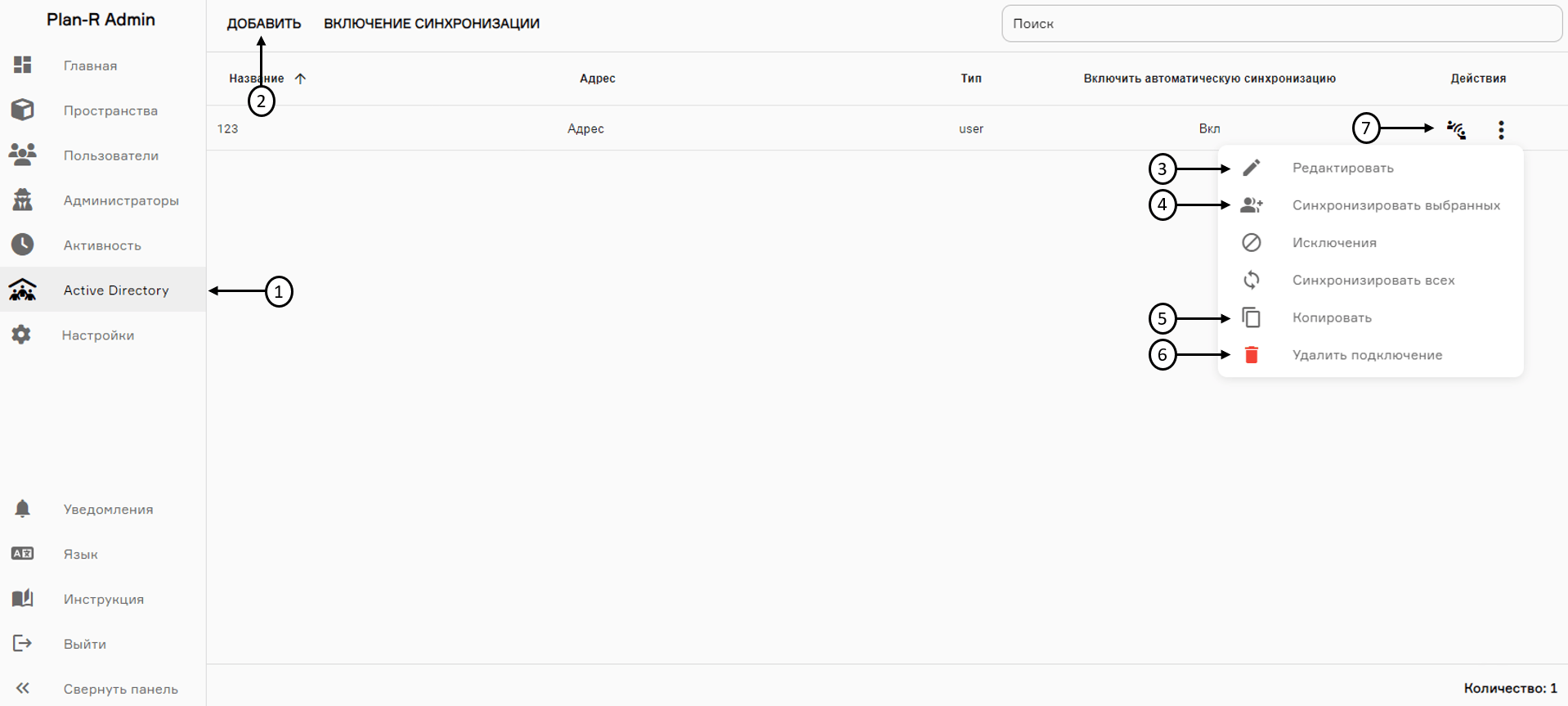Open the 'Пространства' cube icon in sidebar
The image size is (1568, 706).
23,110
